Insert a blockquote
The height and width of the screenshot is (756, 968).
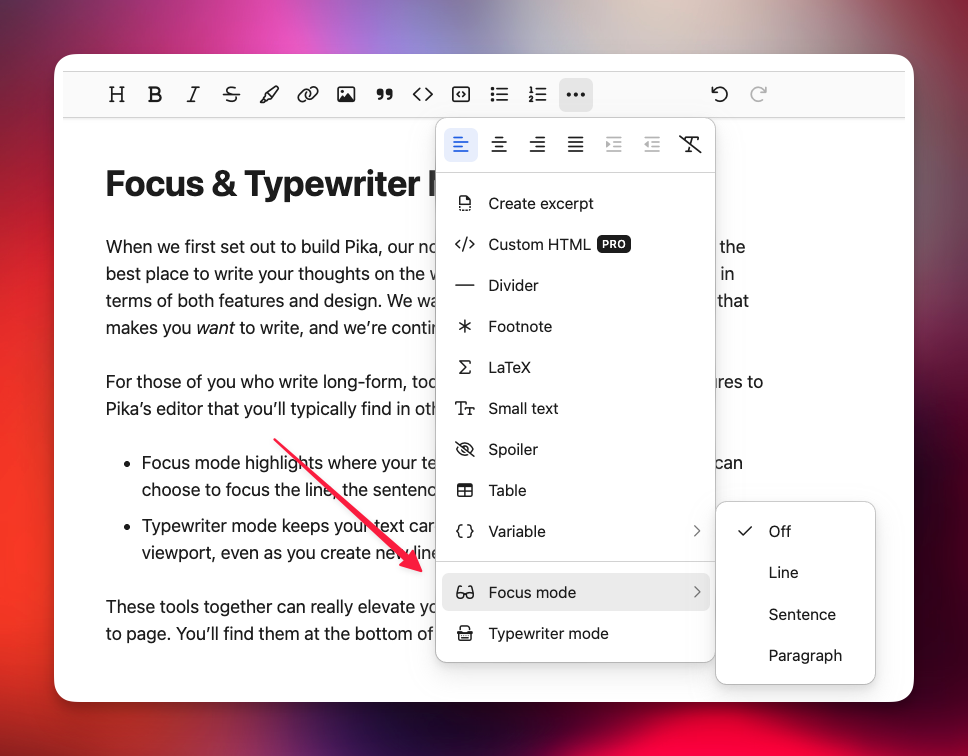pyautogui.click(x=384, y=94)
